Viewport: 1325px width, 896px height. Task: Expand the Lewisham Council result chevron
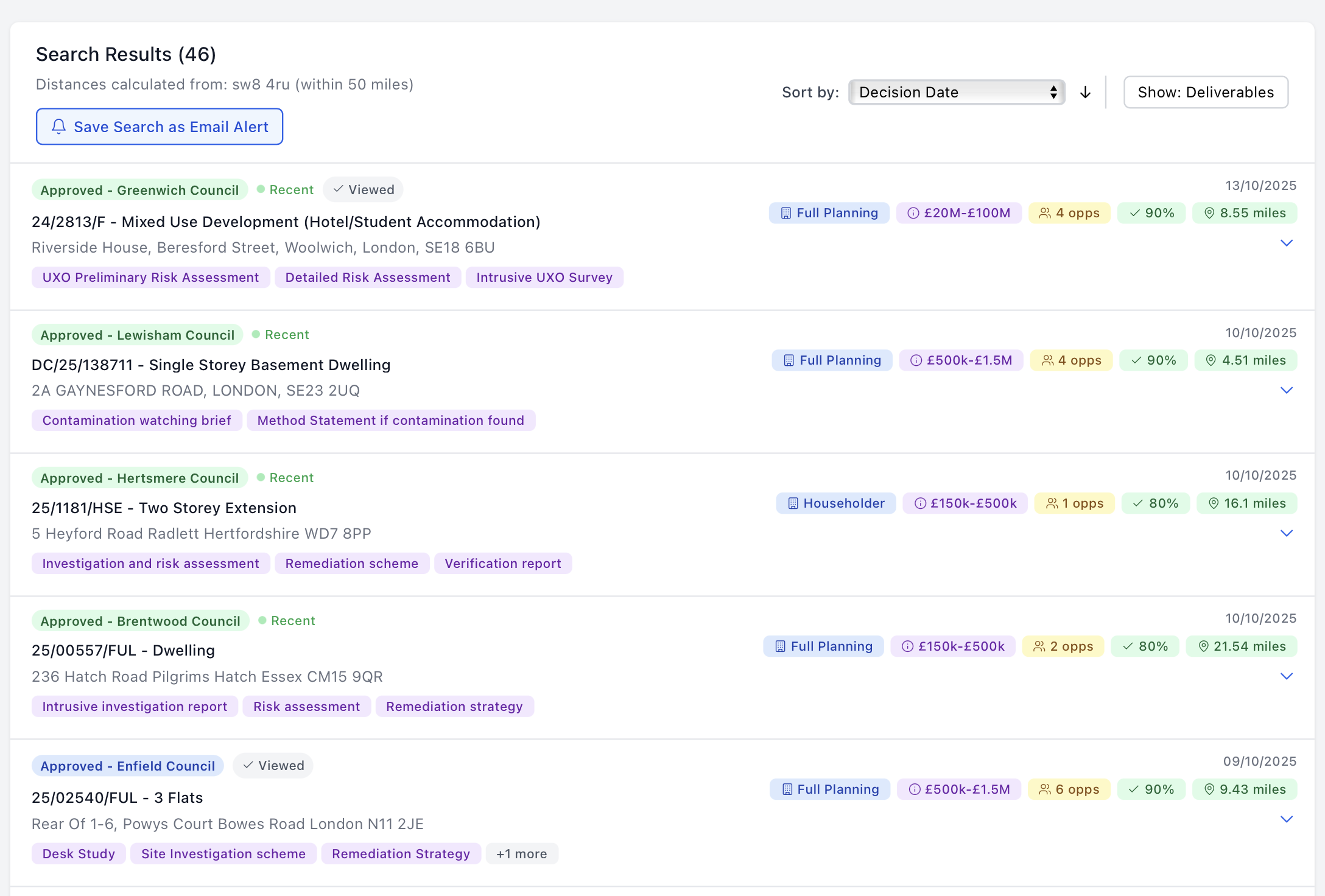click(1286, 390)
